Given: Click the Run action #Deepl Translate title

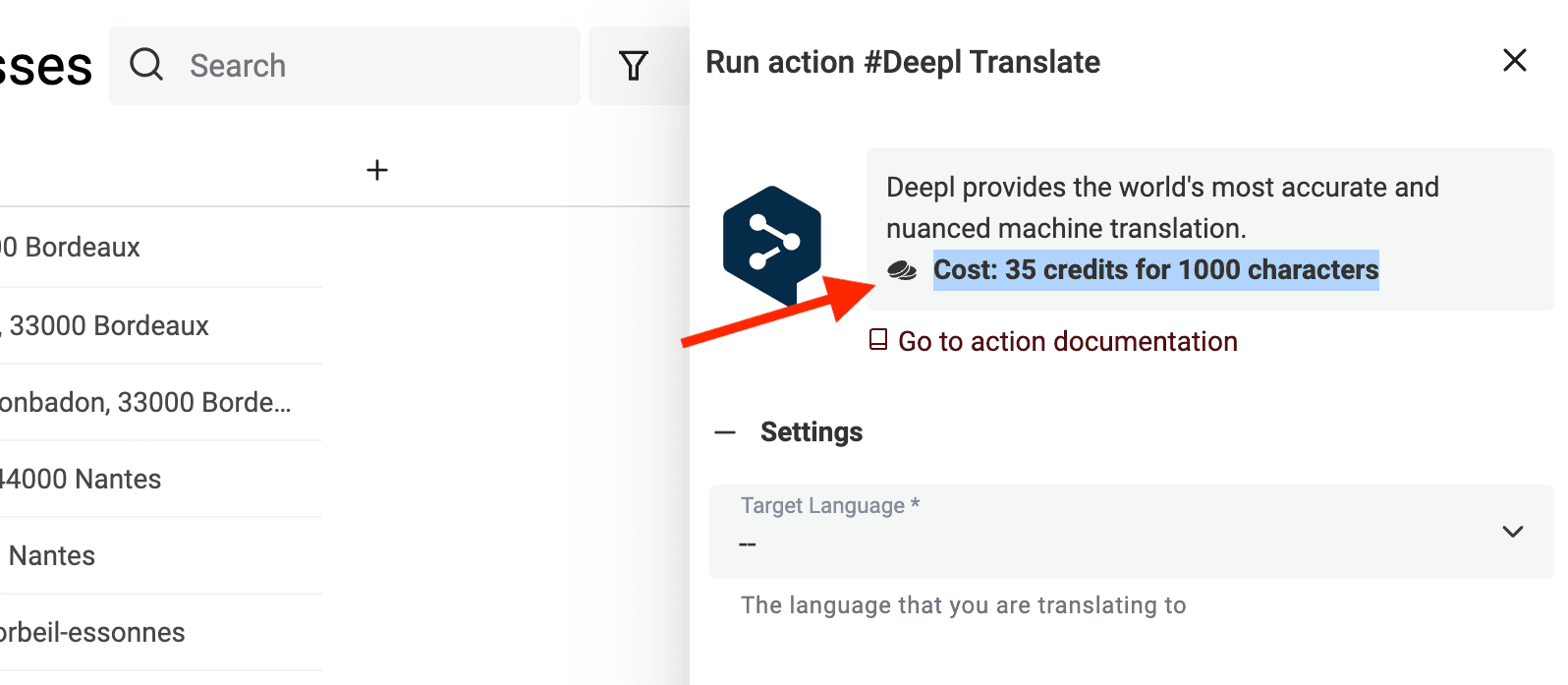Looking at the screenshot, I should pos(902,62).
